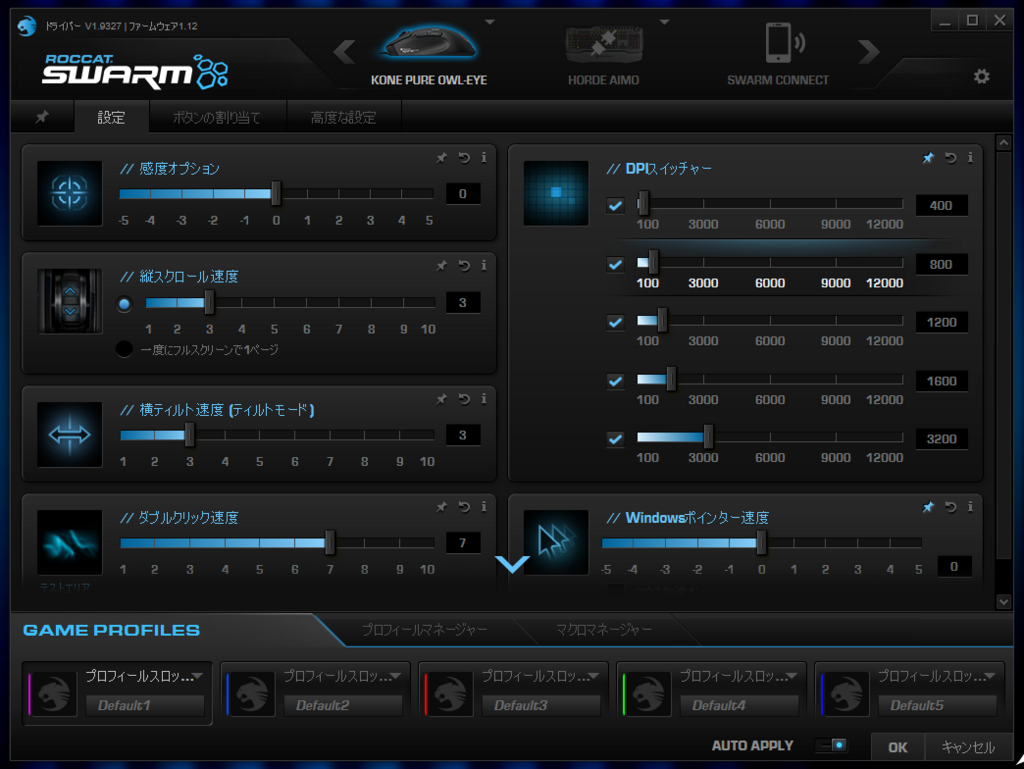Select the HORDE AIMO keyboard device
The height and width of the screenshot is (769, 1024).
pyautogui.click(x=603, y=55)
